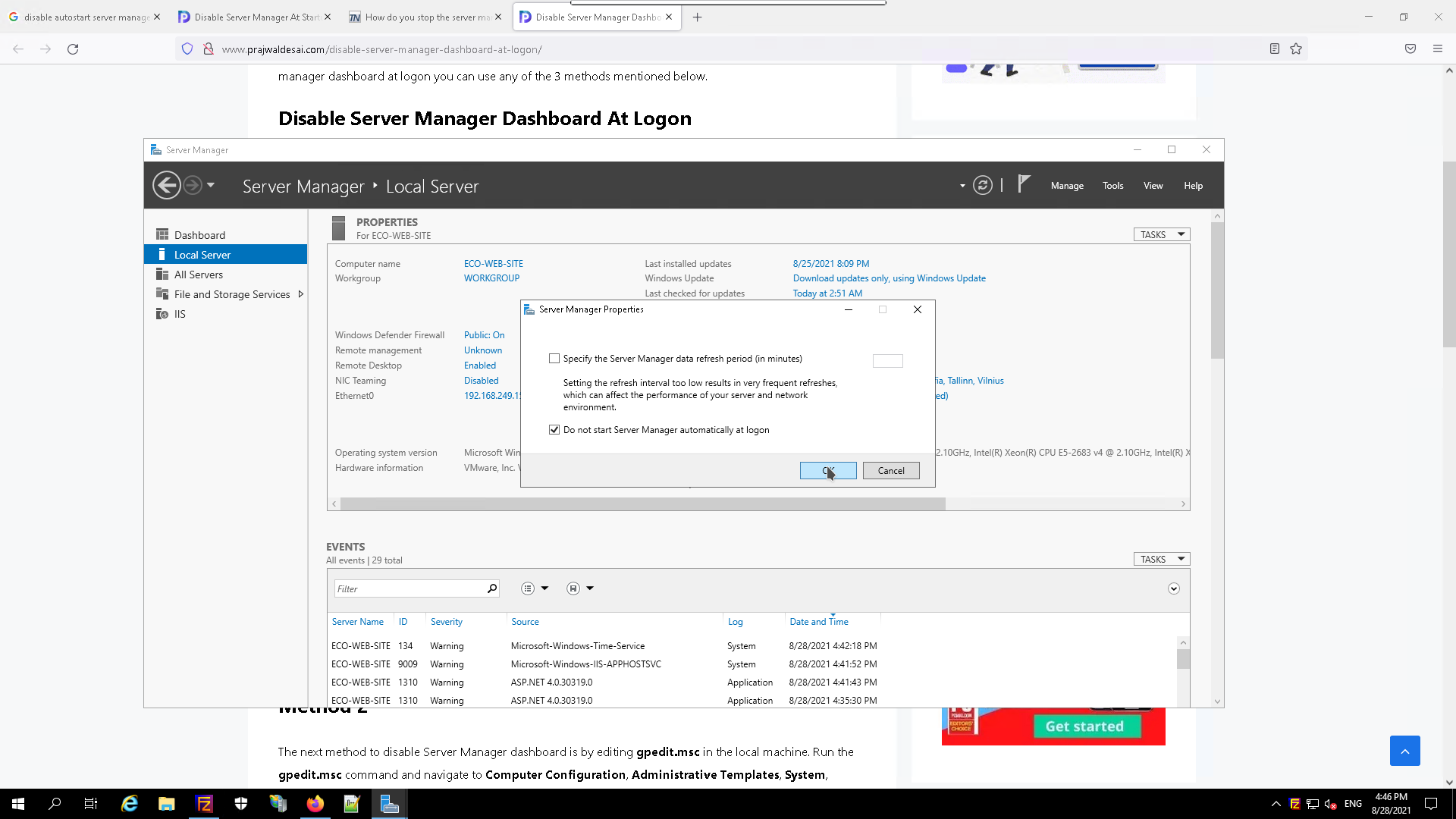Expand the events section chevron
The image size is (1456, 819).
point(1174,588)
